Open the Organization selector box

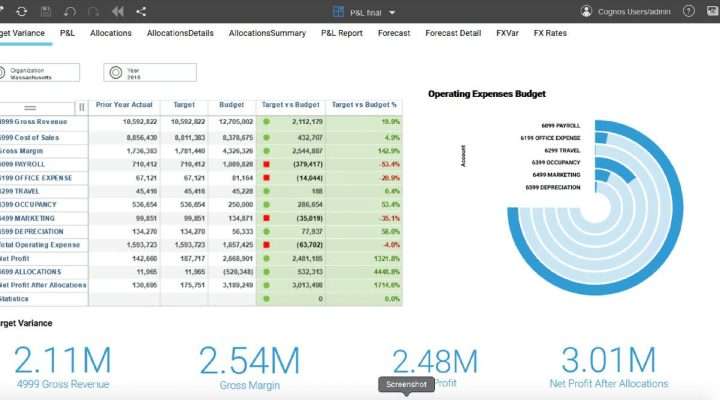point(39,73)
